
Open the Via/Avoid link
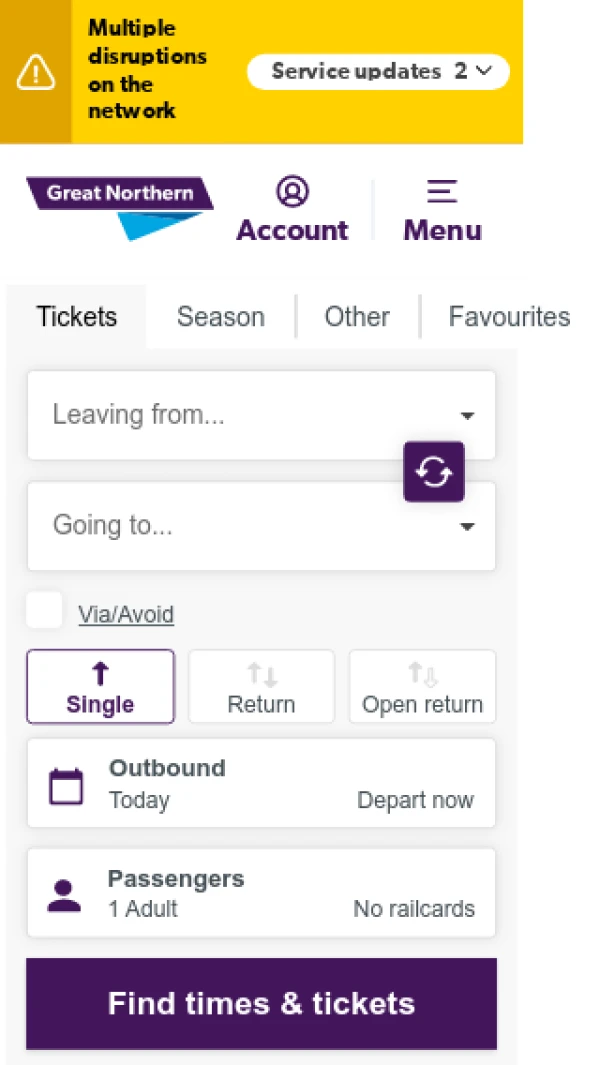coord(126,615)
